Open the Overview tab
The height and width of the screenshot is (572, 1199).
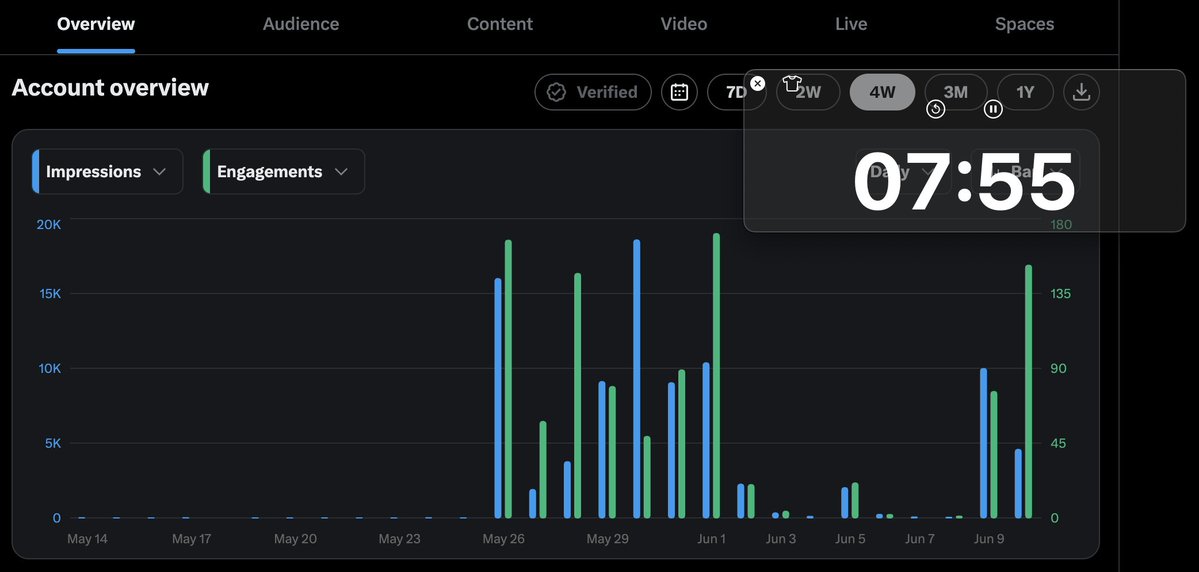96,24
